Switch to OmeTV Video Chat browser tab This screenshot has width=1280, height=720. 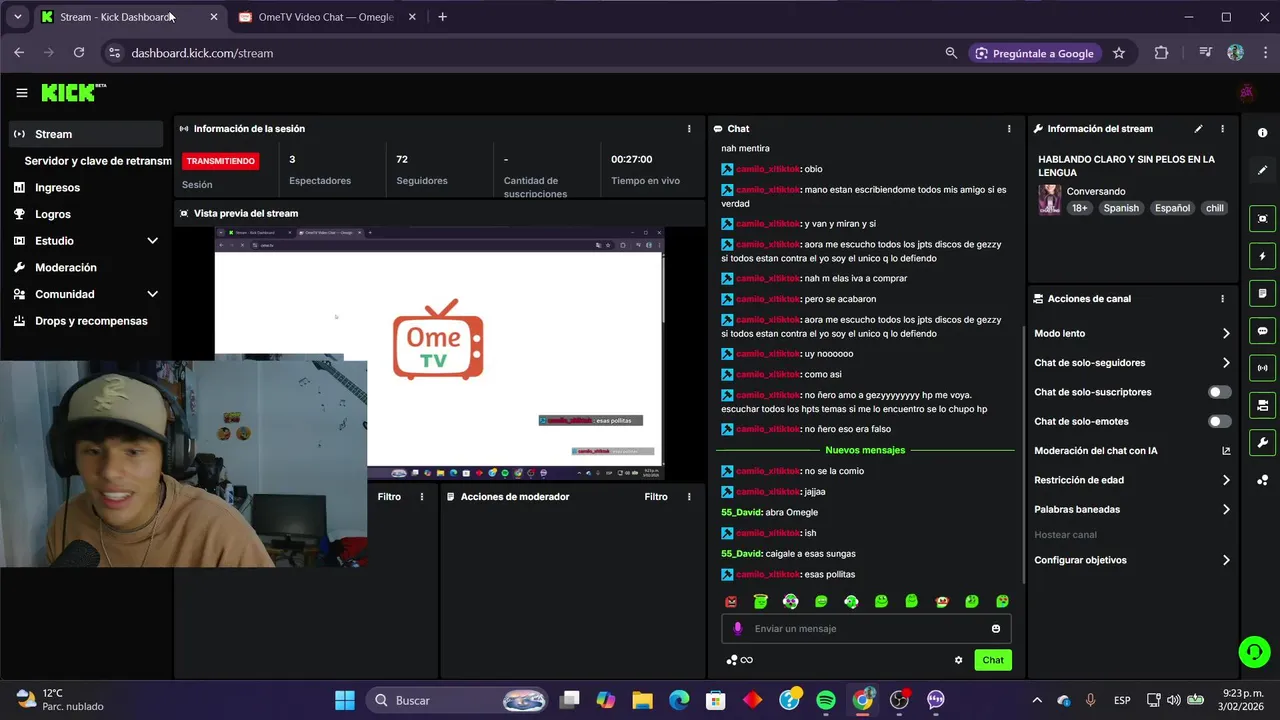click(327, 17)
